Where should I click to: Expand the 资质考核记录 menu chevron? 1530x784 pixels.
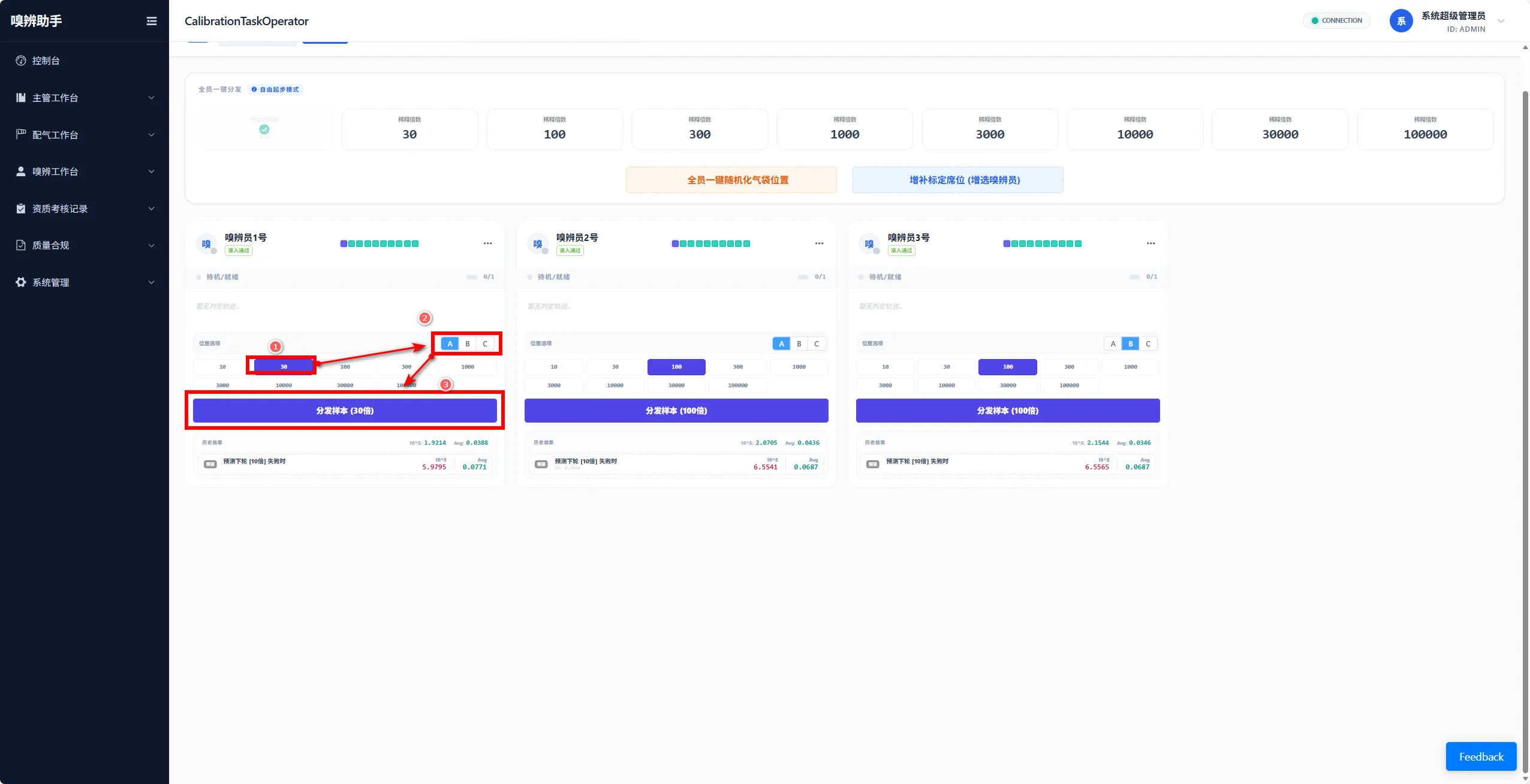[x=152, y=209]
